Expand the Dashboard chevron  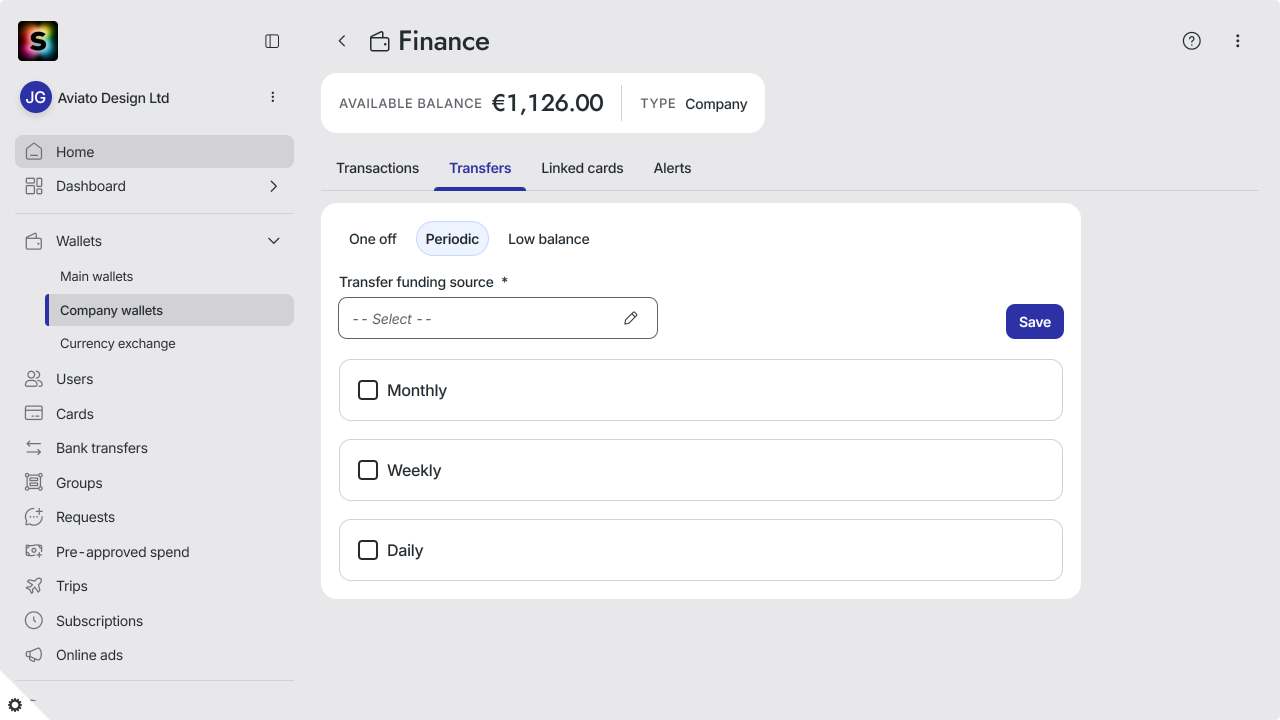coord(274,186)
